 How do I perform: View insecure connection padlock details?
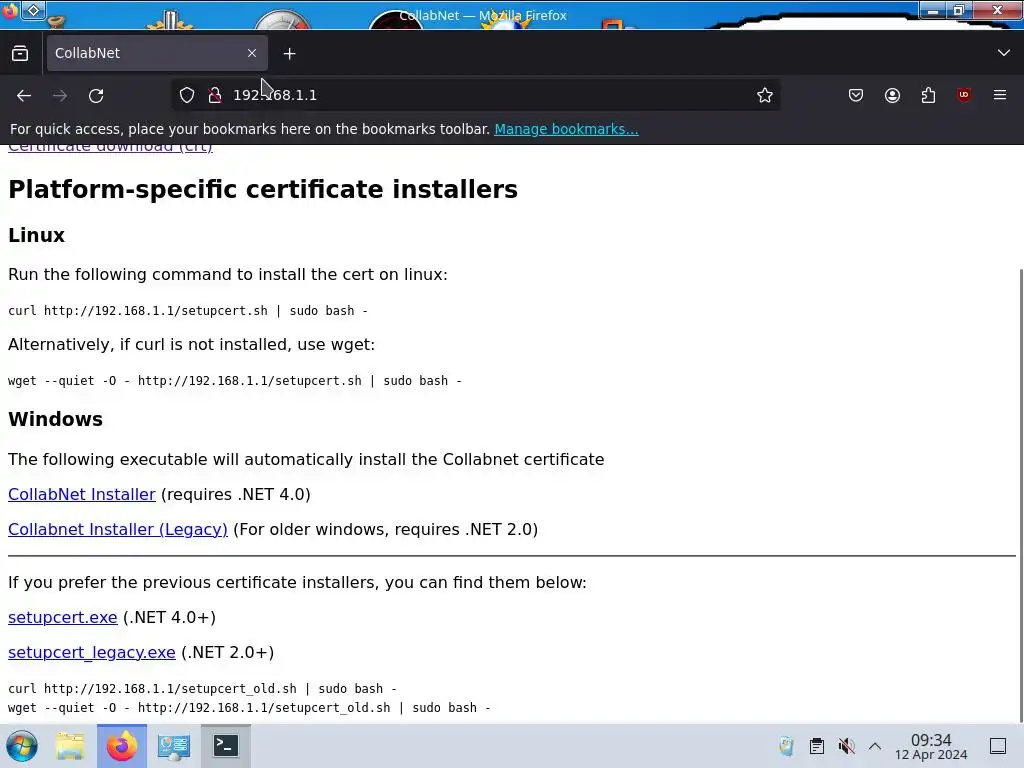215,95
